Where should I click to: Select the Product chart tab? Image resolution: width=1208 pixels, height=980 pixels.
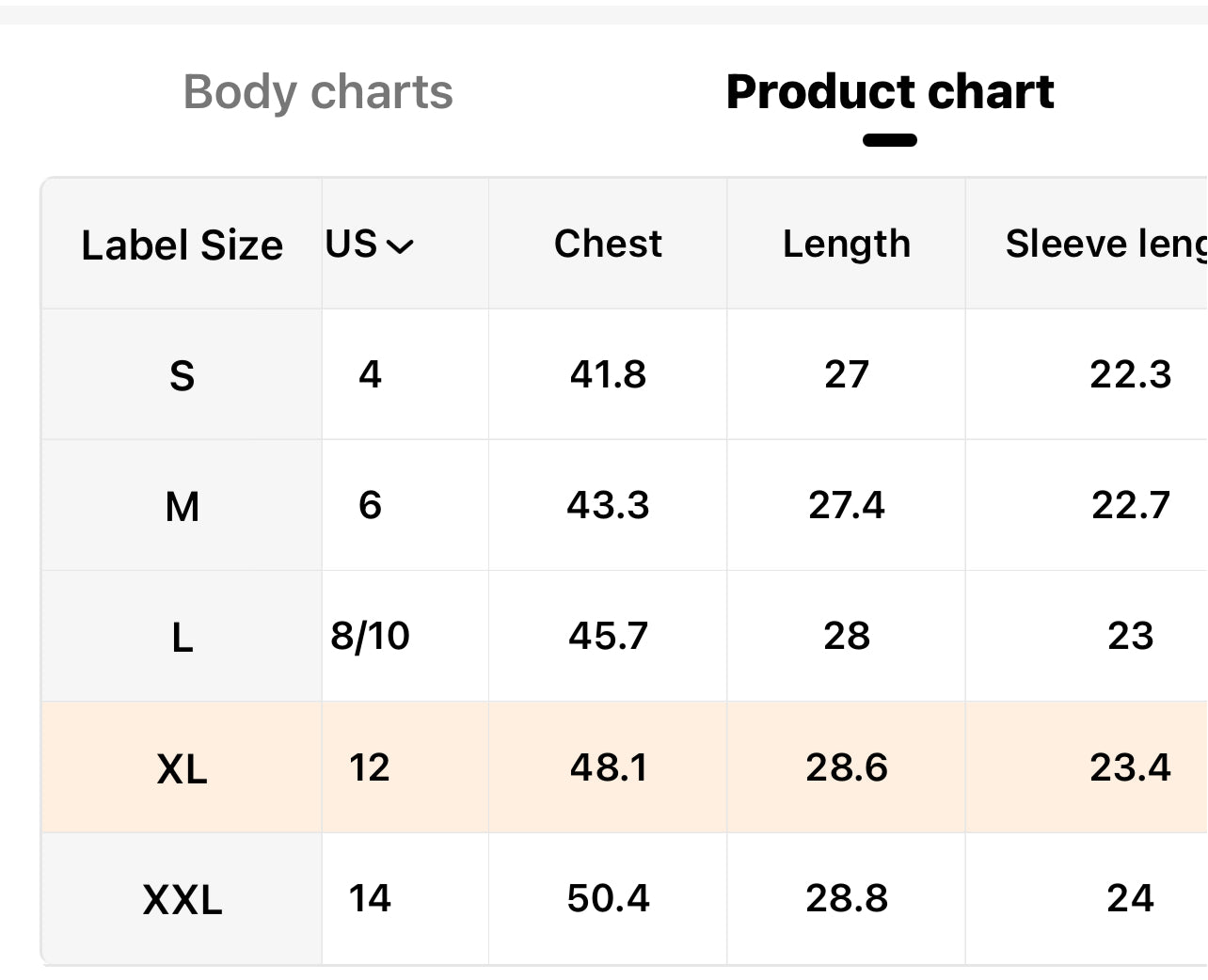[x=889, y=92]
